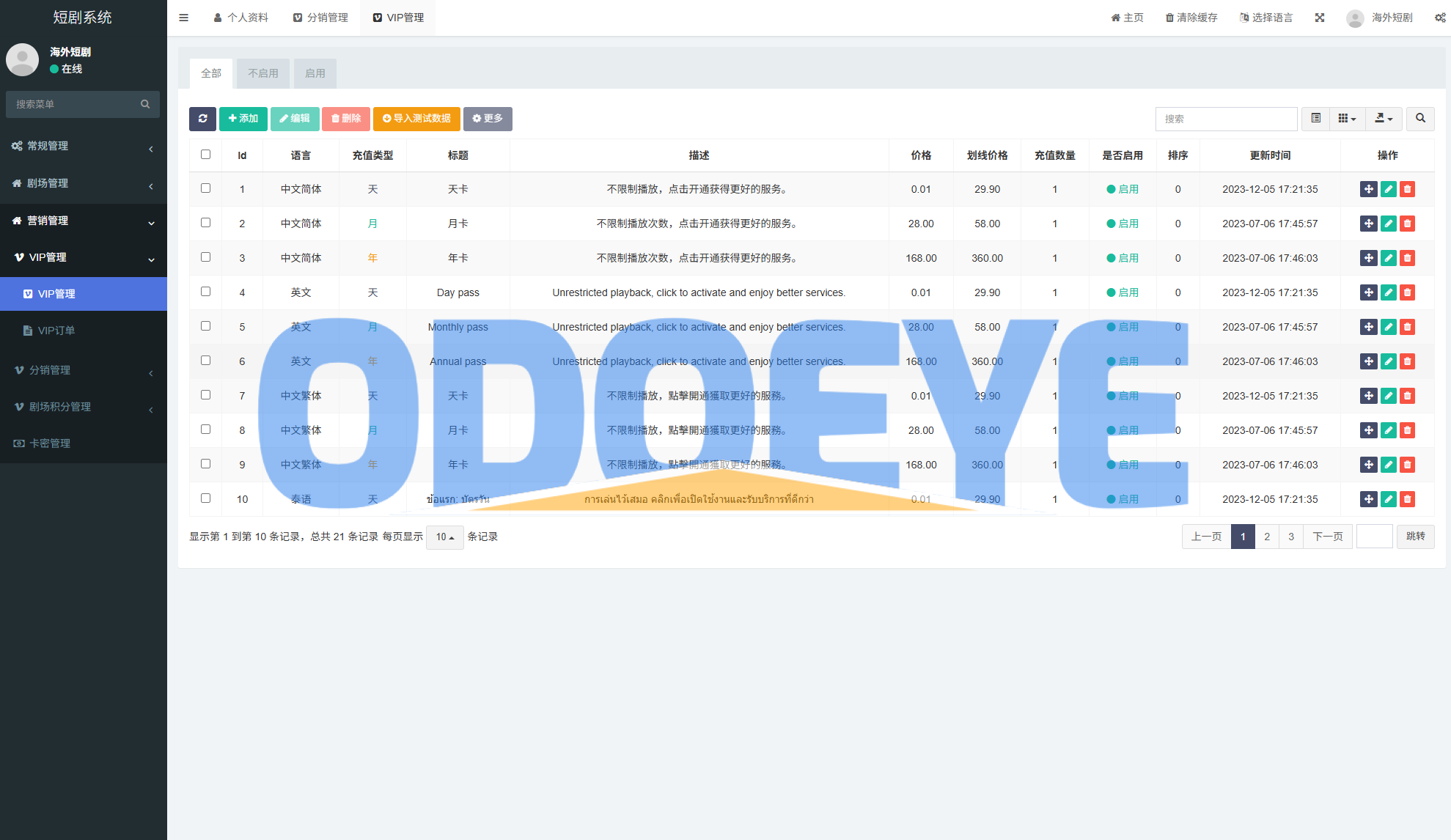Open the export data dropdown
Screen dimensions: 1451x840
[x=1384, y=119]
